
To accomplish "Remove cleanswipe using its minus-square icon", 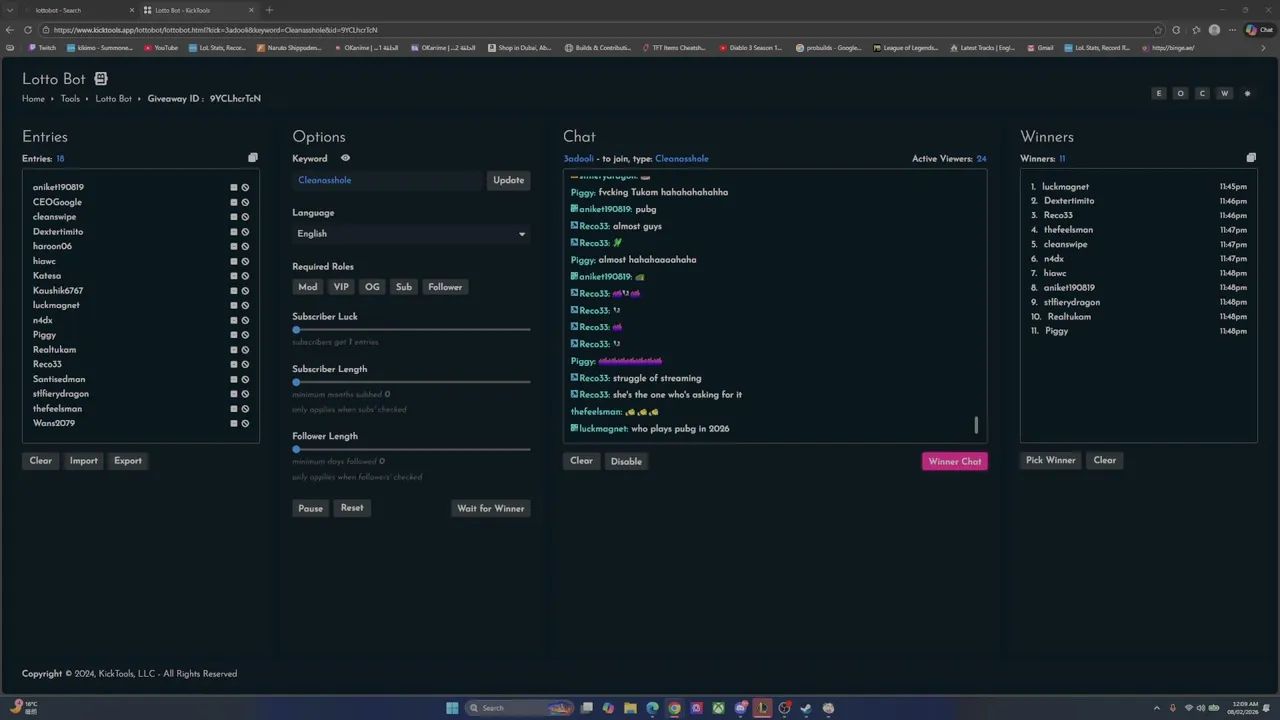I will tap(234, 217).
